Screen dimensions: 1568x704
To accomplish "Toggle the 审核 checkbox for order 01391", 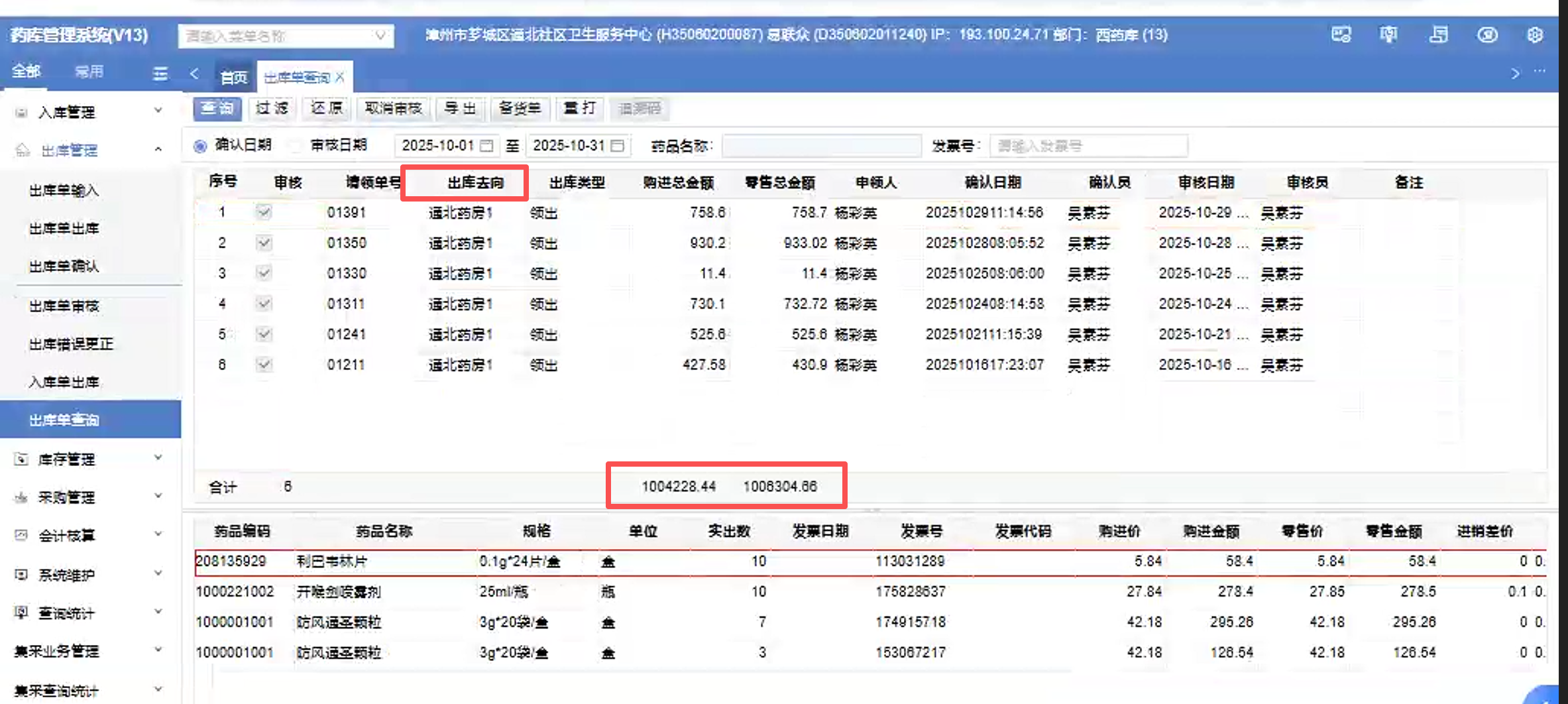I will click(x=264, y=212).
